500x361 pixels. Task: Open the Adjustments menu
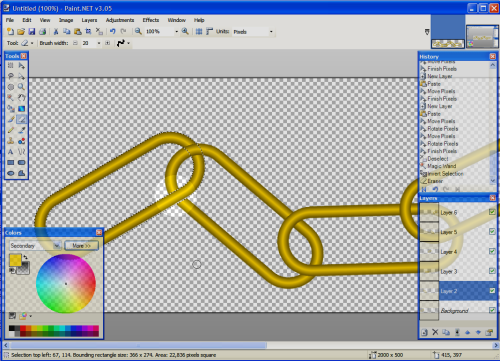tap(120, 20)
